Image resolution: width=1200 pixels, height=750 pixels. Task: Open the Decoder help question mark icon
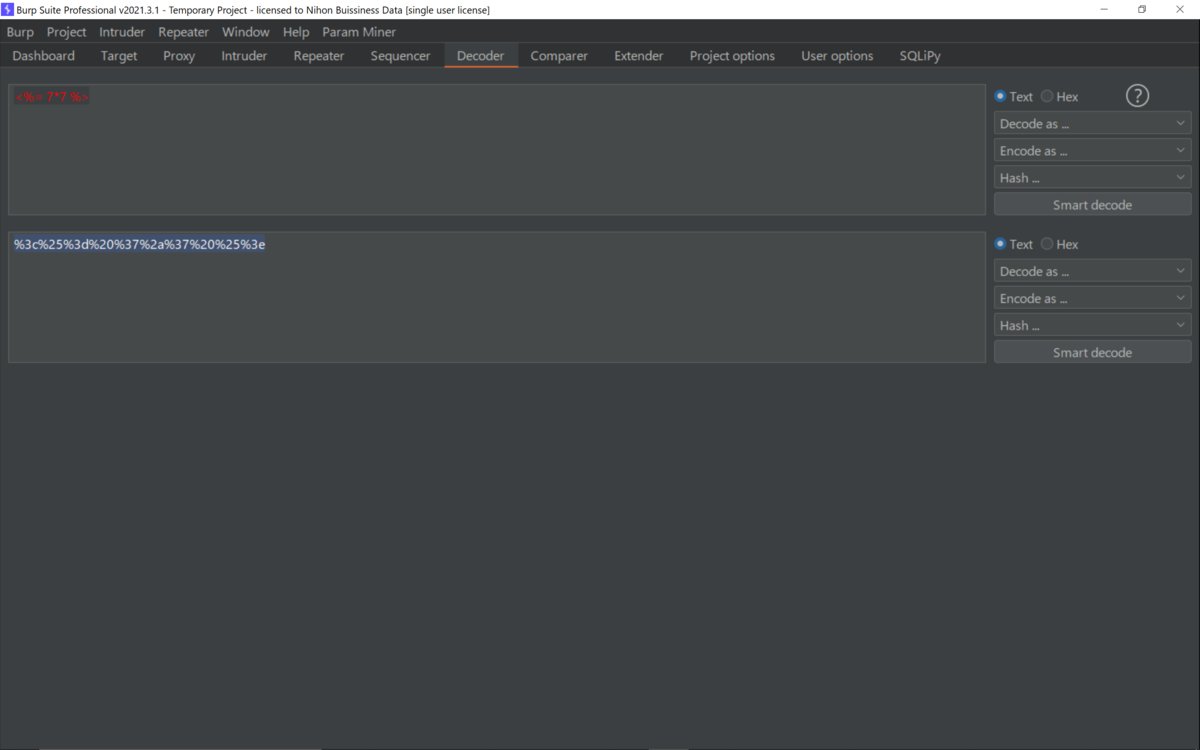pyautogui.click(x=1137, y=96)
